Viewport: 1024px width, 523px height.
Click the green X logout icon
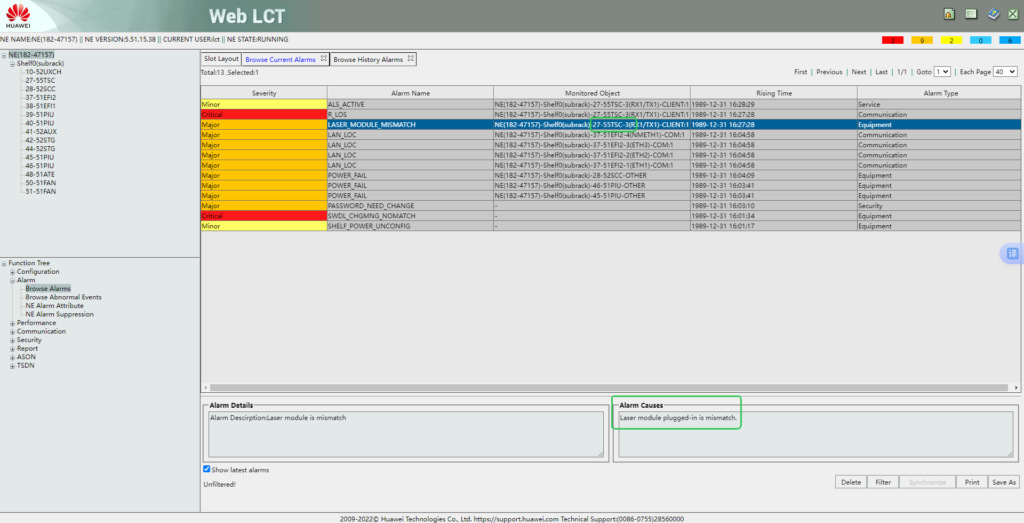[x=1013, y=14]
